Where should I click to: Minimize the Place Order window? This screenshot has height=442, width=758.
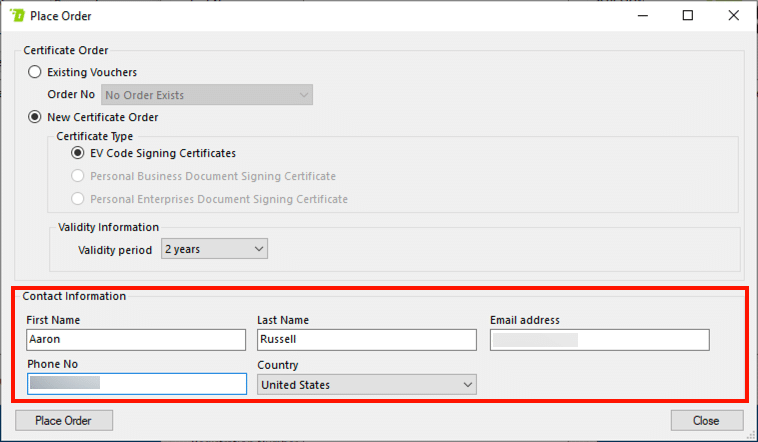point(641,16)
